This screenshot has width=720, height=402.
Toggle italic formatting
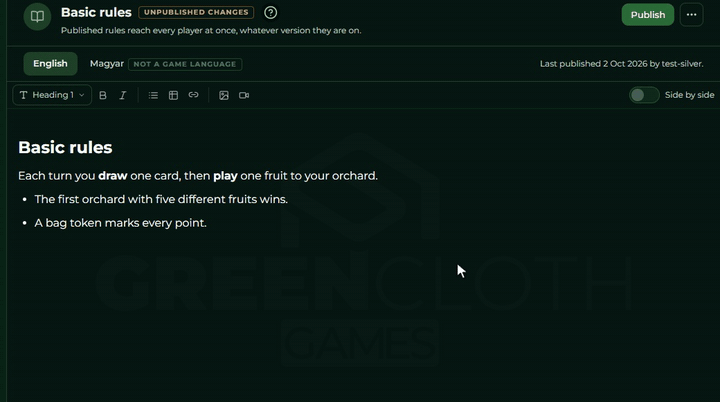click(123, 95)
